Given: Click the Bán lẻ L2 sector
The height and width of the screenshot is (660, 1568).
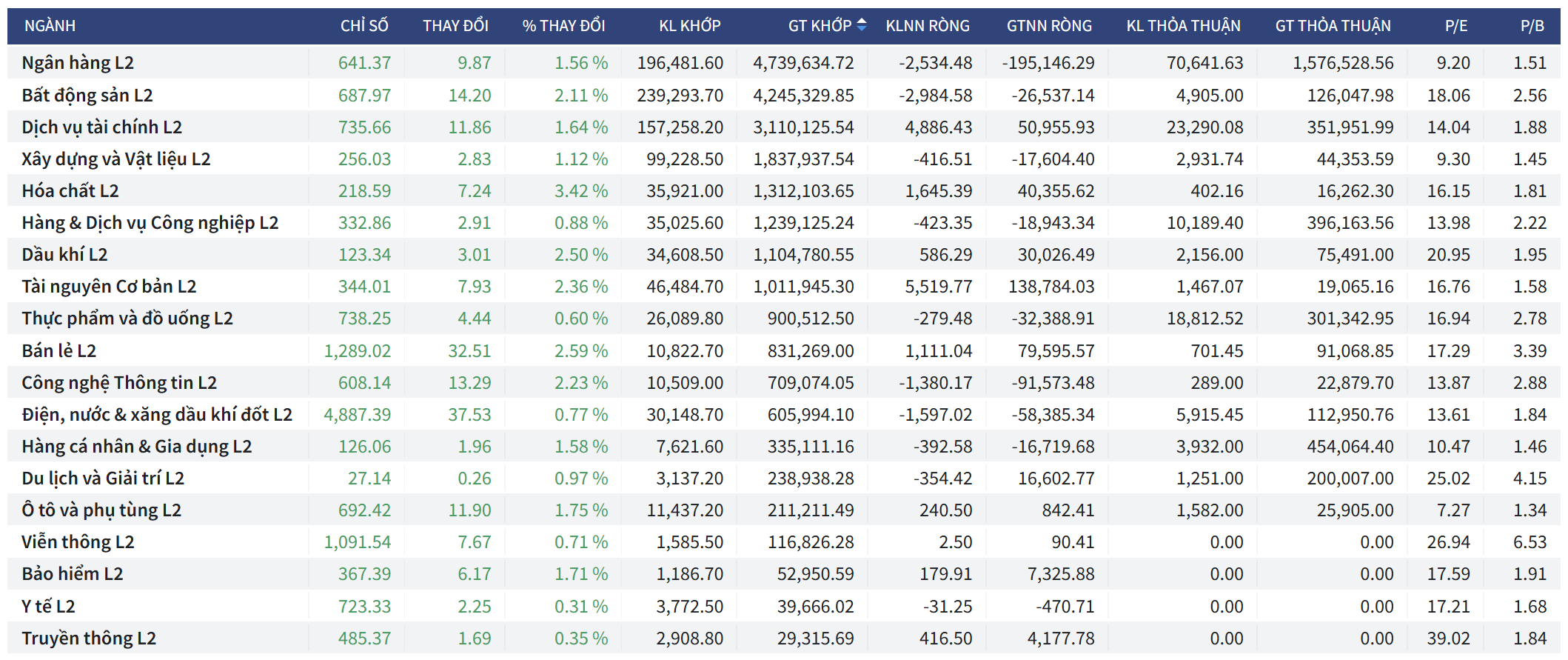Looking at the screenshot, I should 59,351.
